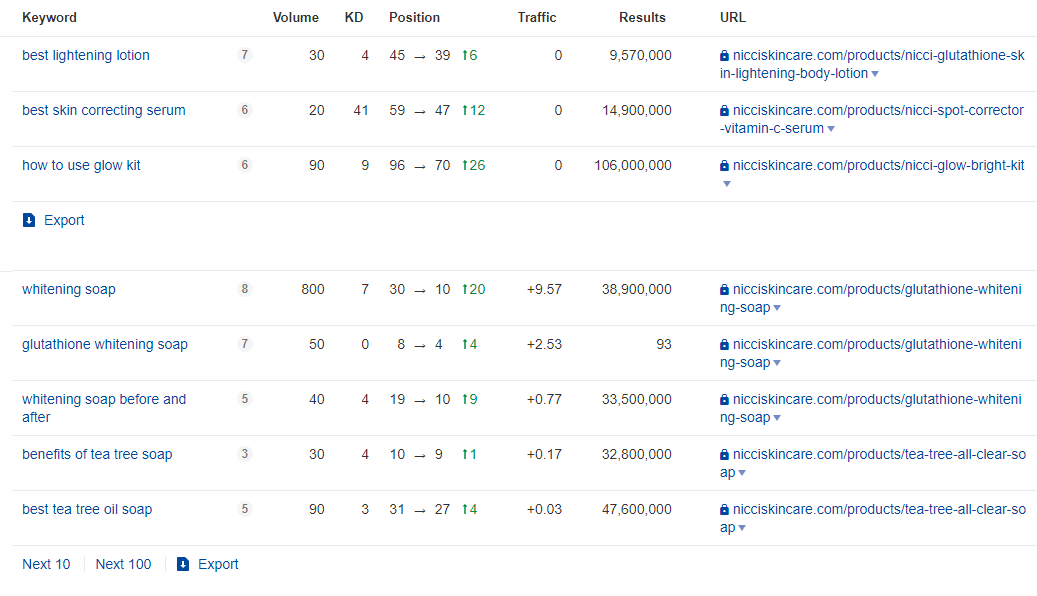Screen dimensions: 1037x596
Task: Expand URL dropdown in benefits of tea tree soap row
Action: (x=742, y=473)
